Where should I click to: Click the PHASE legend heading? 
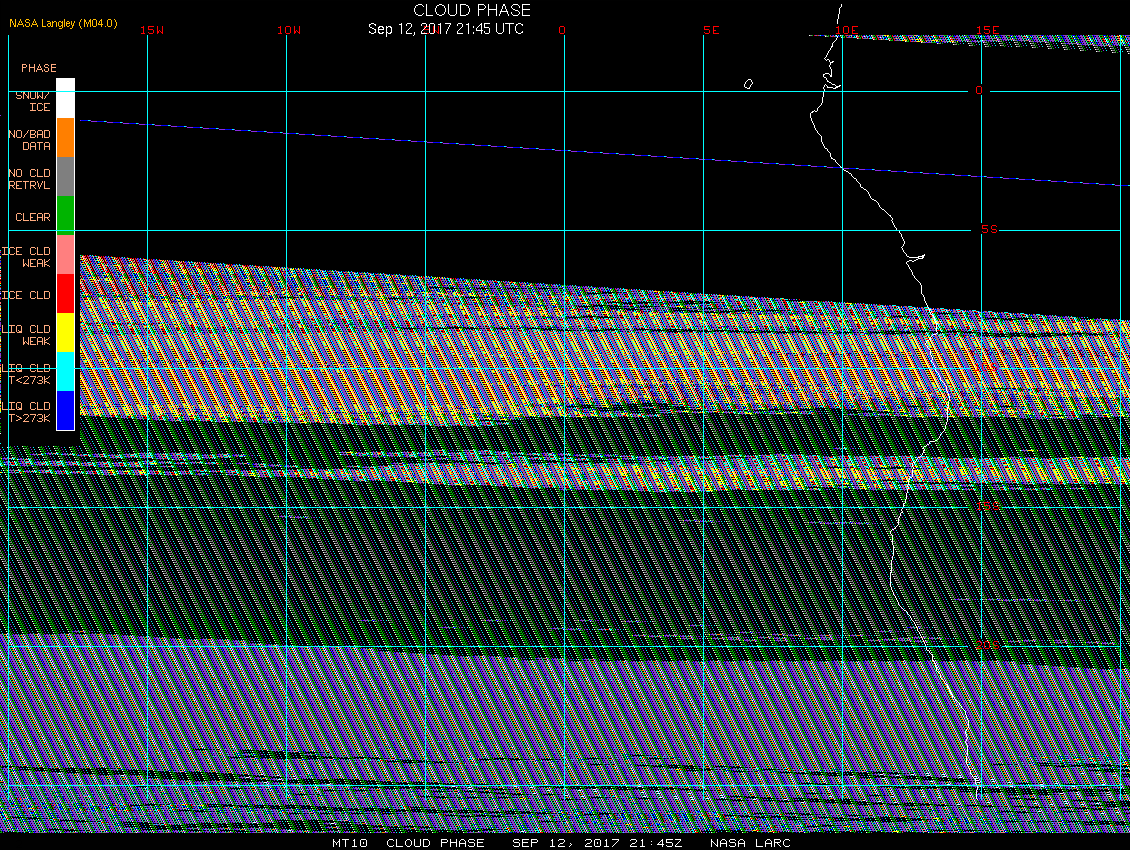tap(39, 68)
